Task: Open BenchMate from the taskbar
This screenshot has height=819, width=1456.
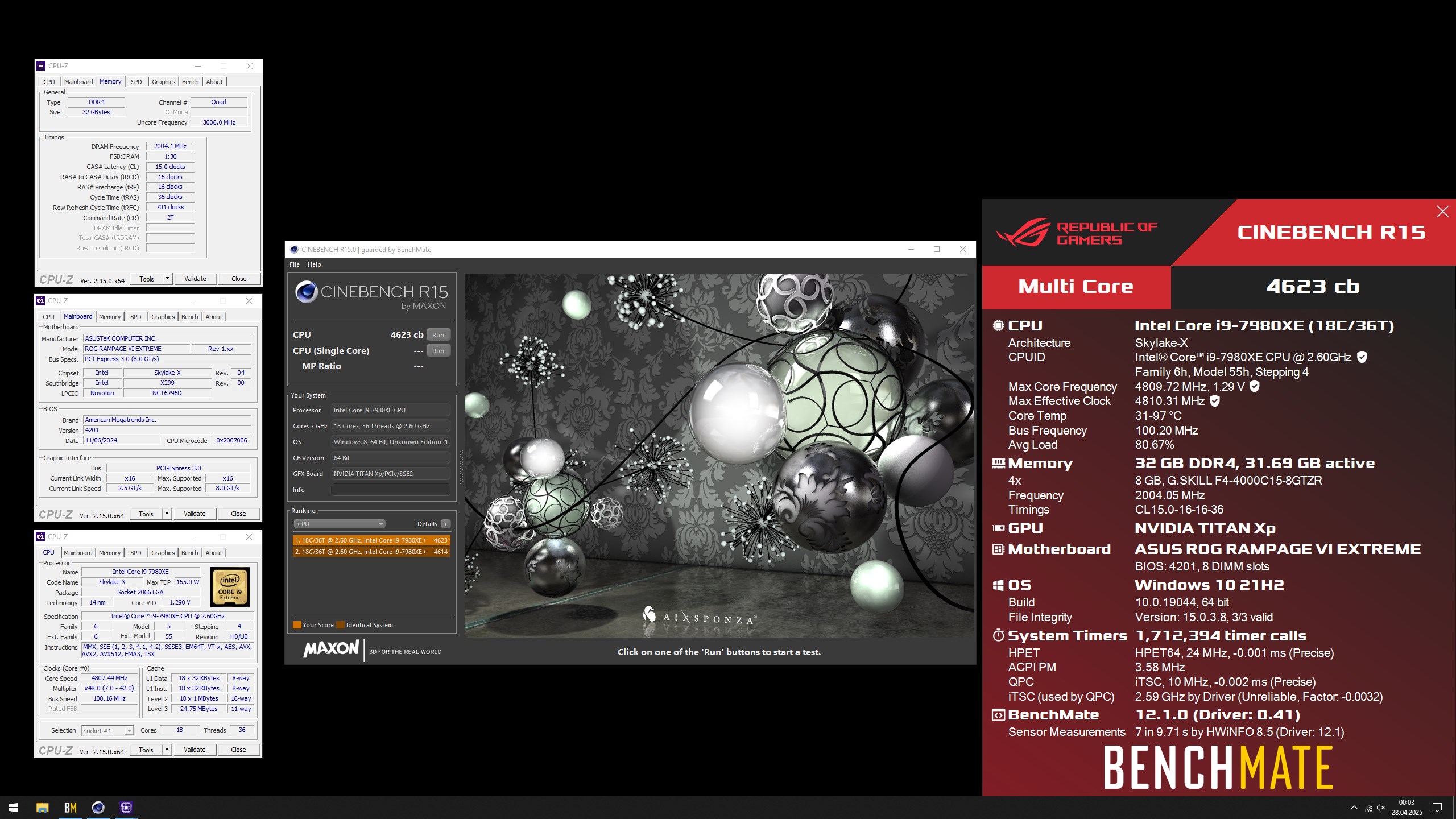Action: point(70,807)
